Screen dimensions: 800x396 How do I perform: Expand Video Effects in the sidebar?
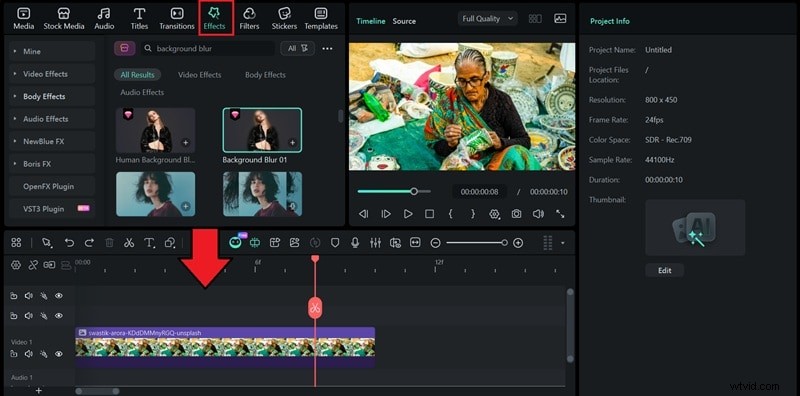[x=52, y=74]
